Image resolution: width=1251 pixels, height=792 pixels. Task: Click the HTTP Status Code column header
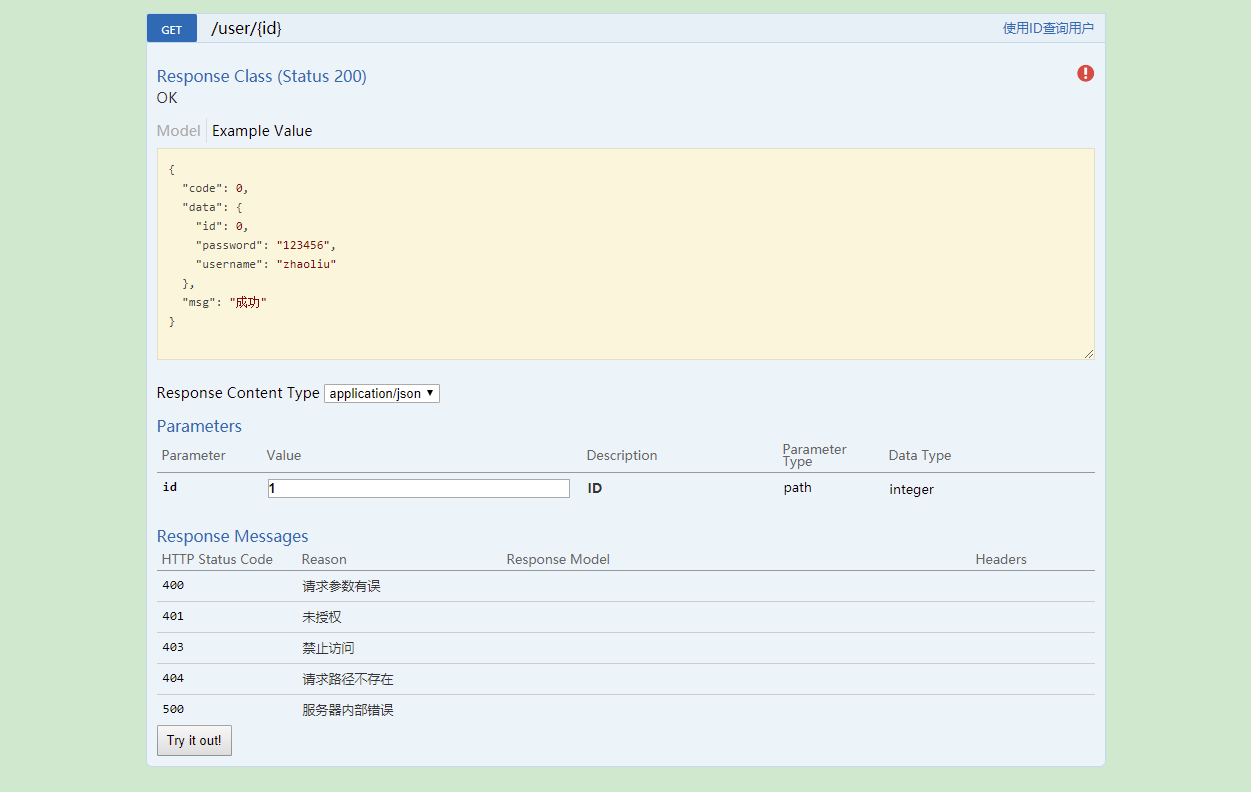click(217, 559)
